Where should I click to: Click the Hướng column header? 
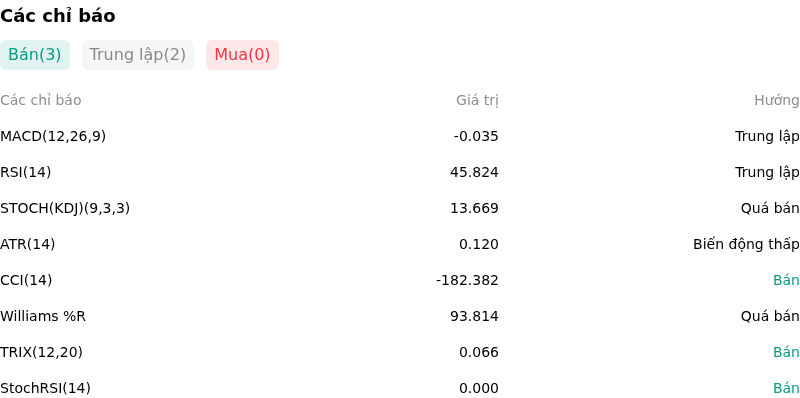pyautogui.click(x=777, y=101)
